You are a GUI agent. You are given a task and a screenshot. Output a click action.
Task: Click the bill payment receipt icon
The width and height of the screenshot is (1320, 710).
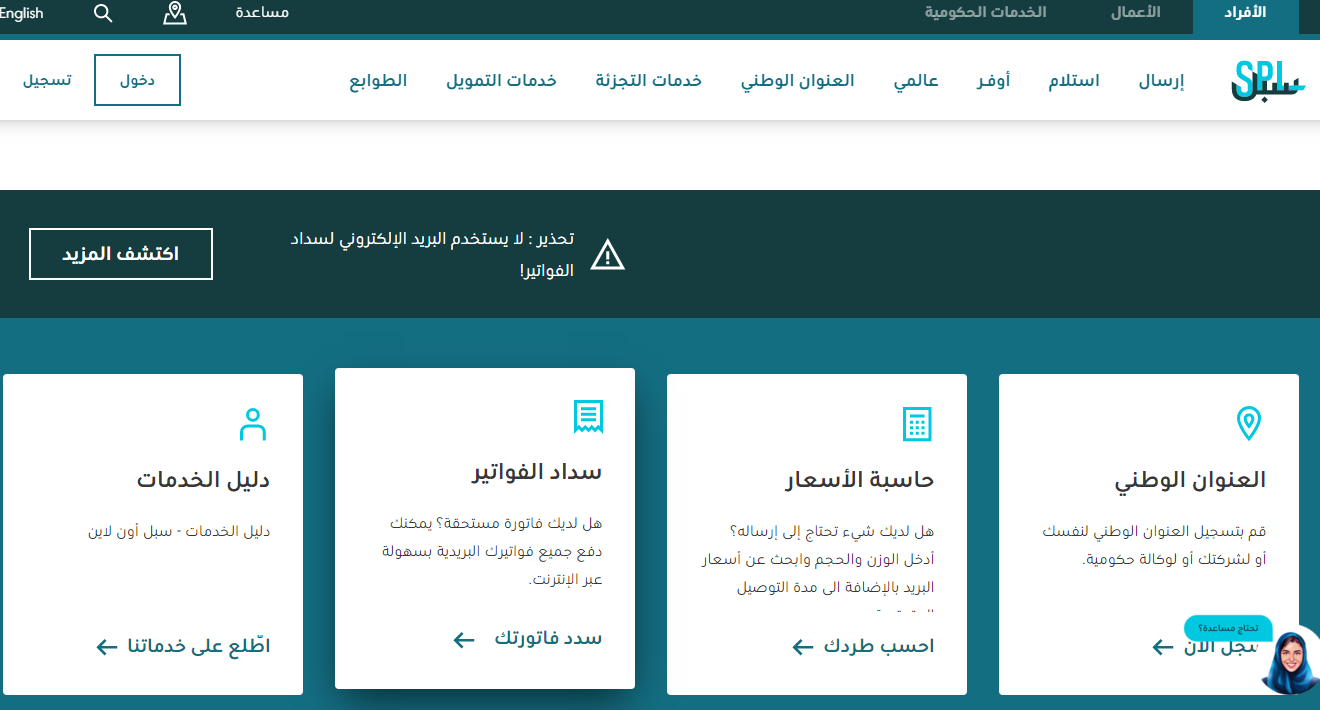click(x=588, y=416)
